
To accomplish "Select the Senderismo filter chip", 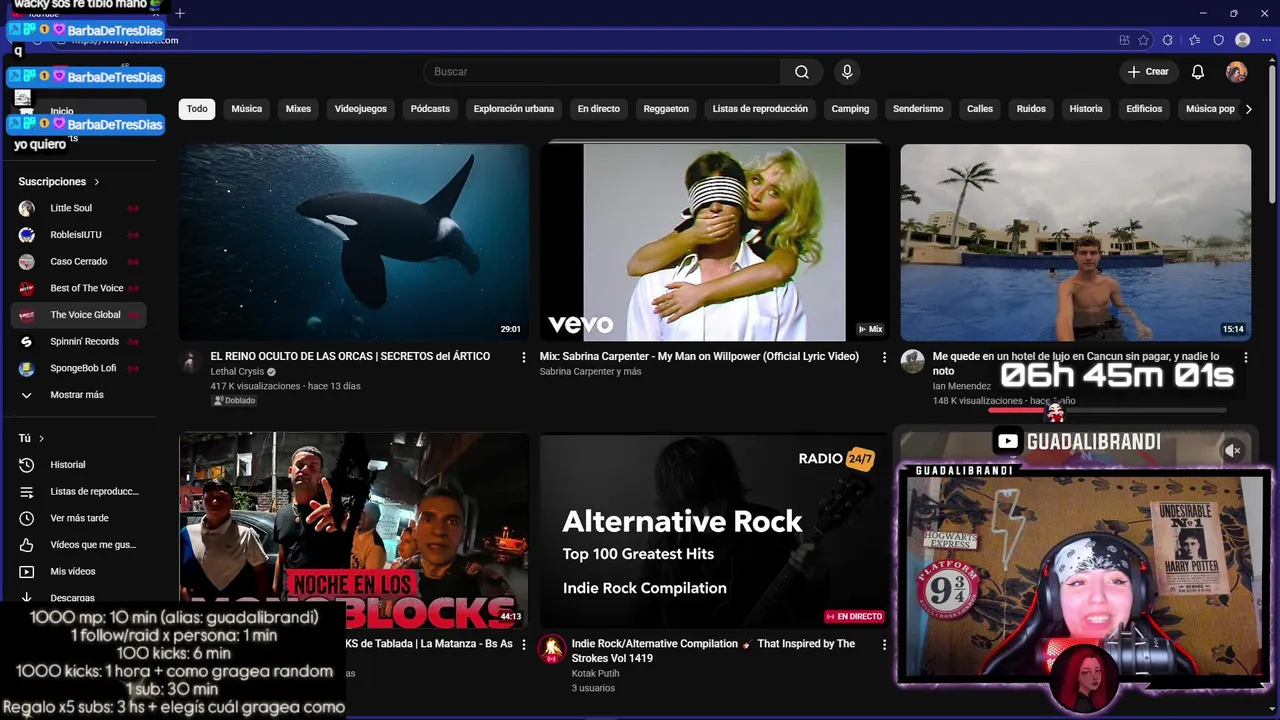I will click(918, 109).
